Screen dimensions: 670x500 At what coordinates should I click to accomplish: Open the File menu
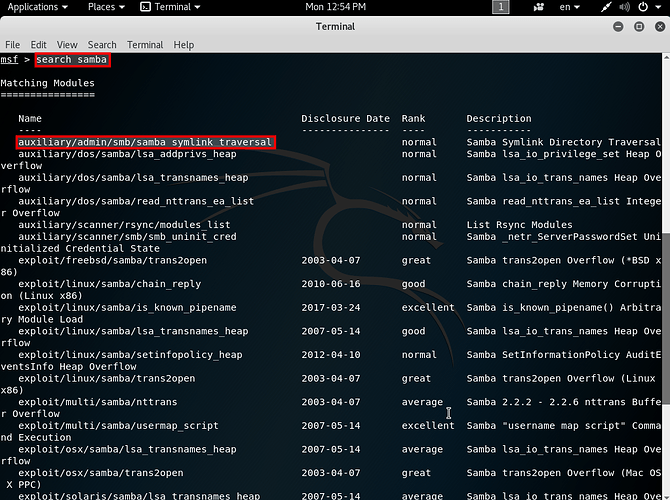[x=13, y=45]
